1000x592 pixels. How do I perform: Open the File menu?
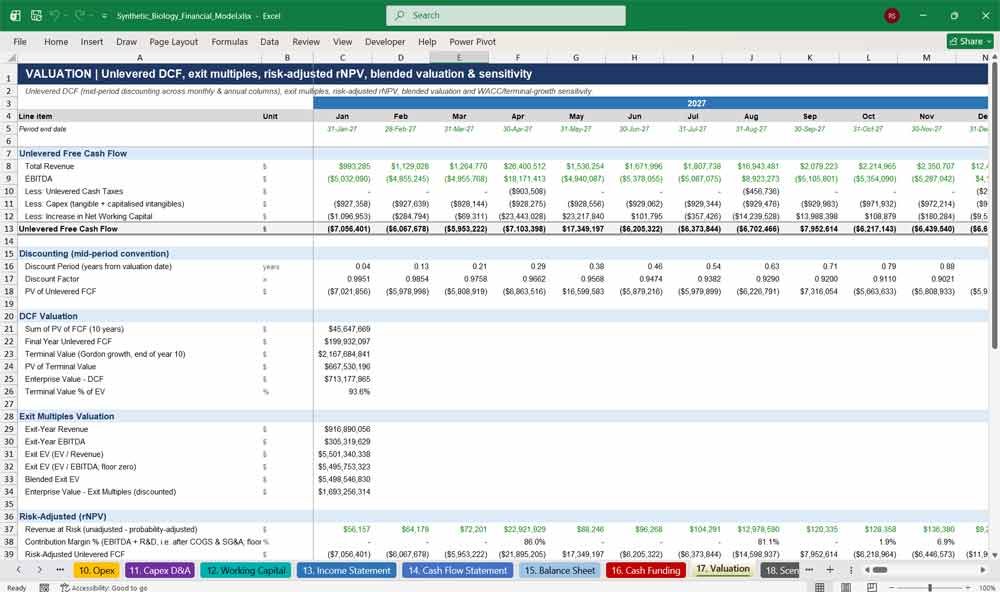click(x=20, y=41)
